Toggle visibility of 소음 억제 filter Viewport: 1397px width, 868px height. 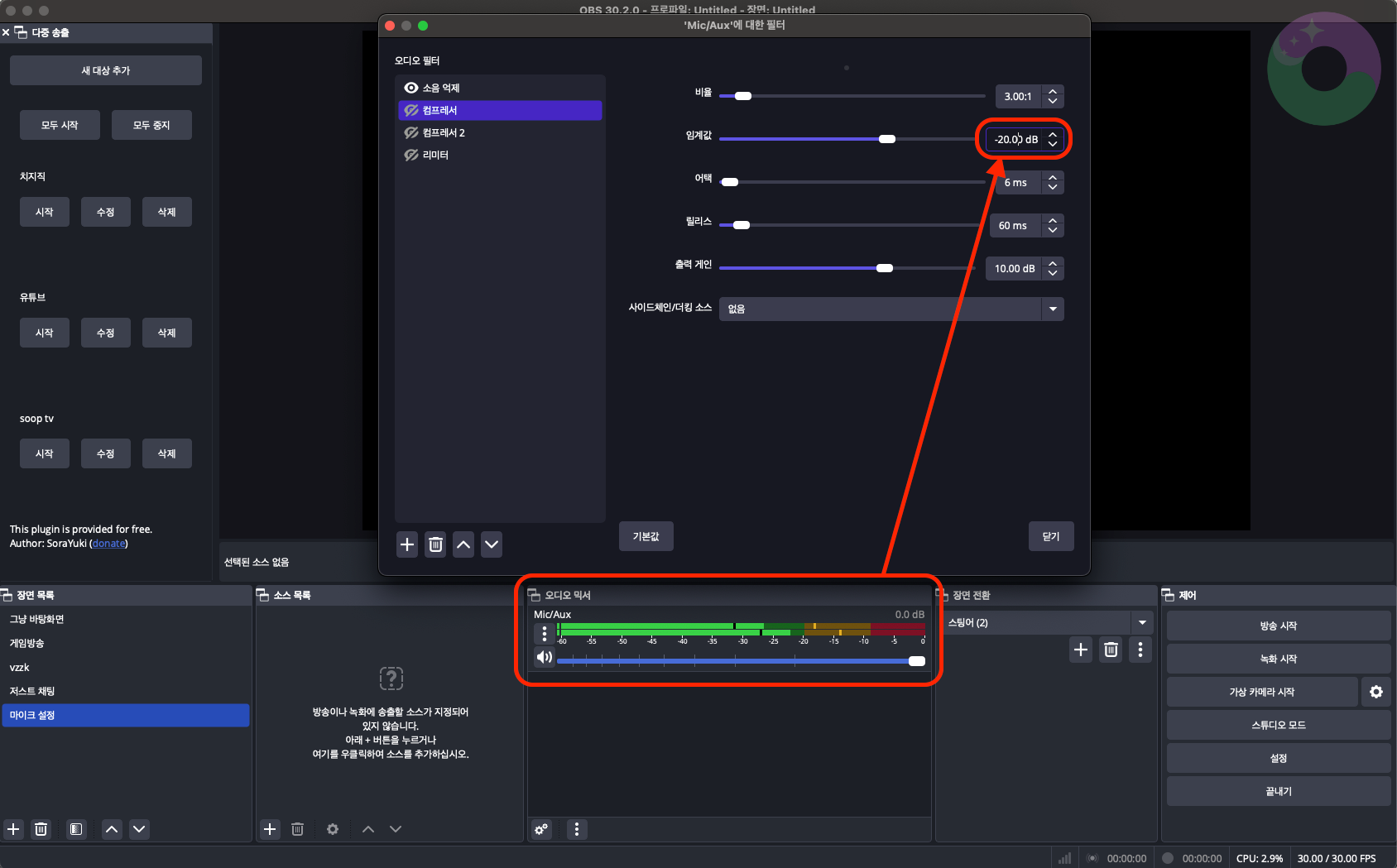coord(410,88)
